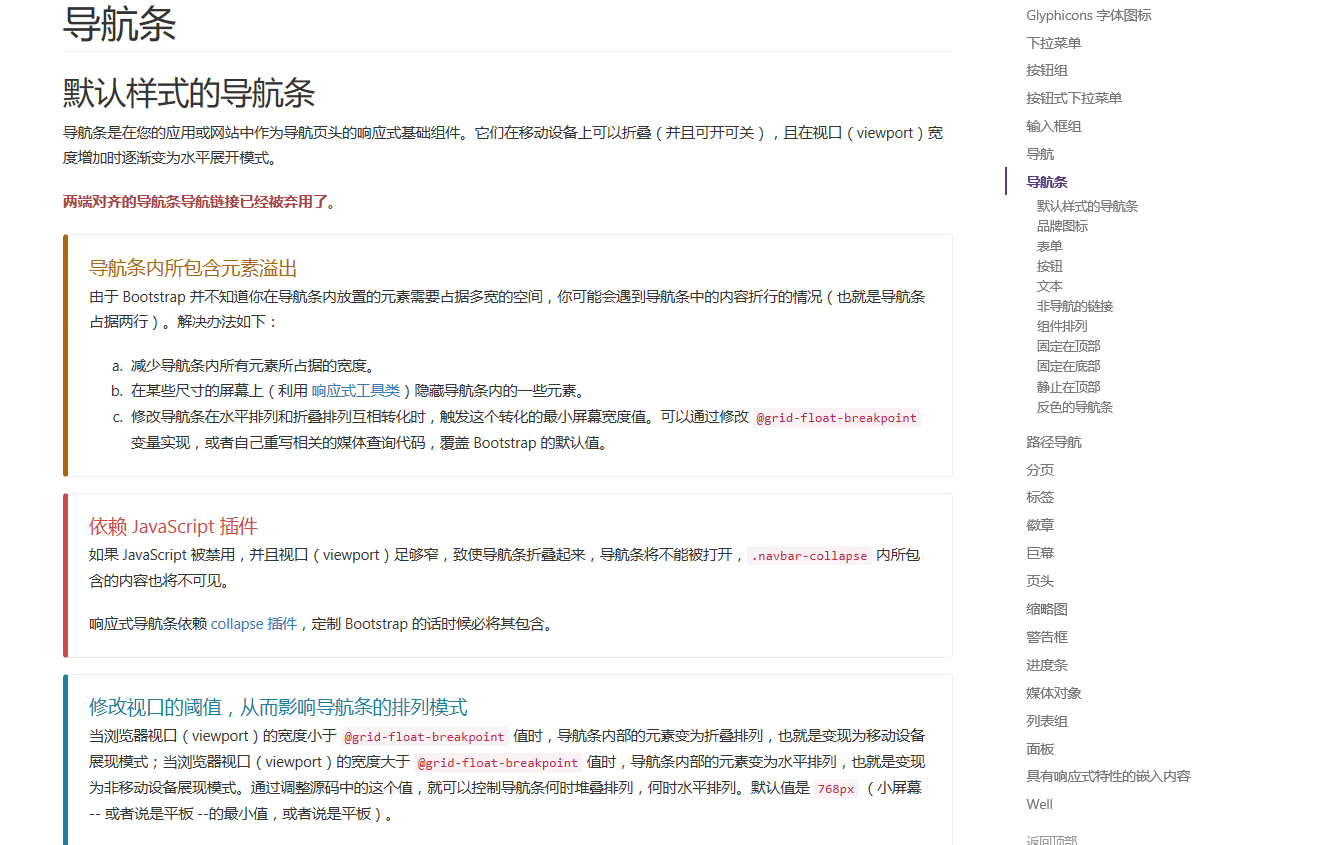
Task: Jump to 默认样式的导航条 section
Action: (x=1087, y=205)
